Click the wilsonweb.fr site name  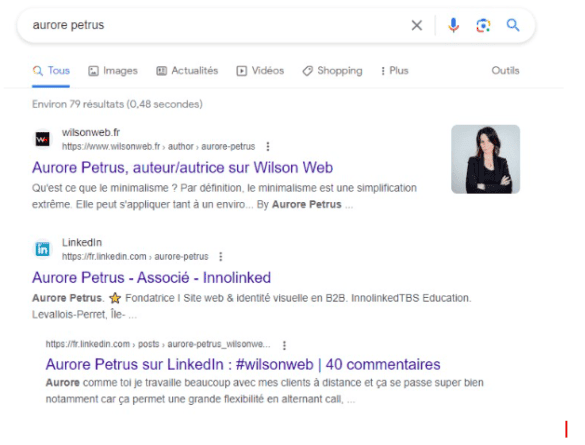91,132
